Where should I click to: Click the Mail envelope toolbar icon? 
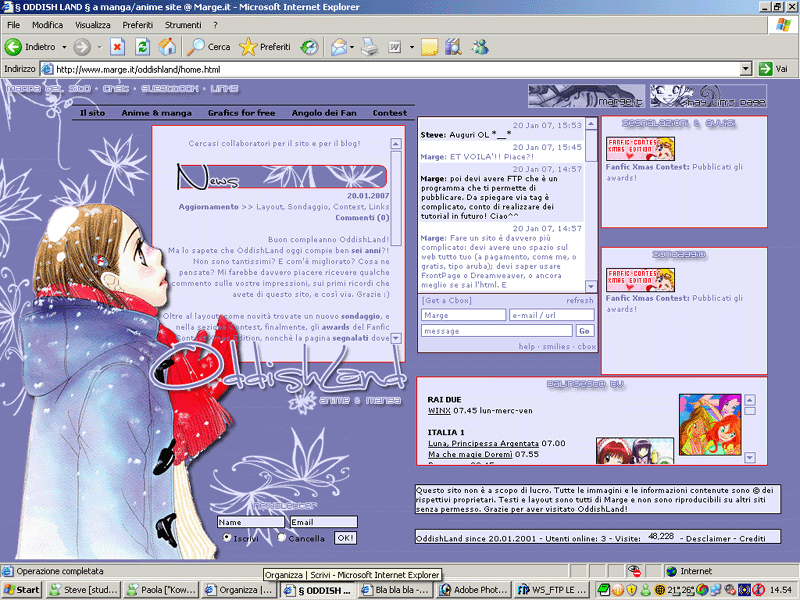point(339,47)
